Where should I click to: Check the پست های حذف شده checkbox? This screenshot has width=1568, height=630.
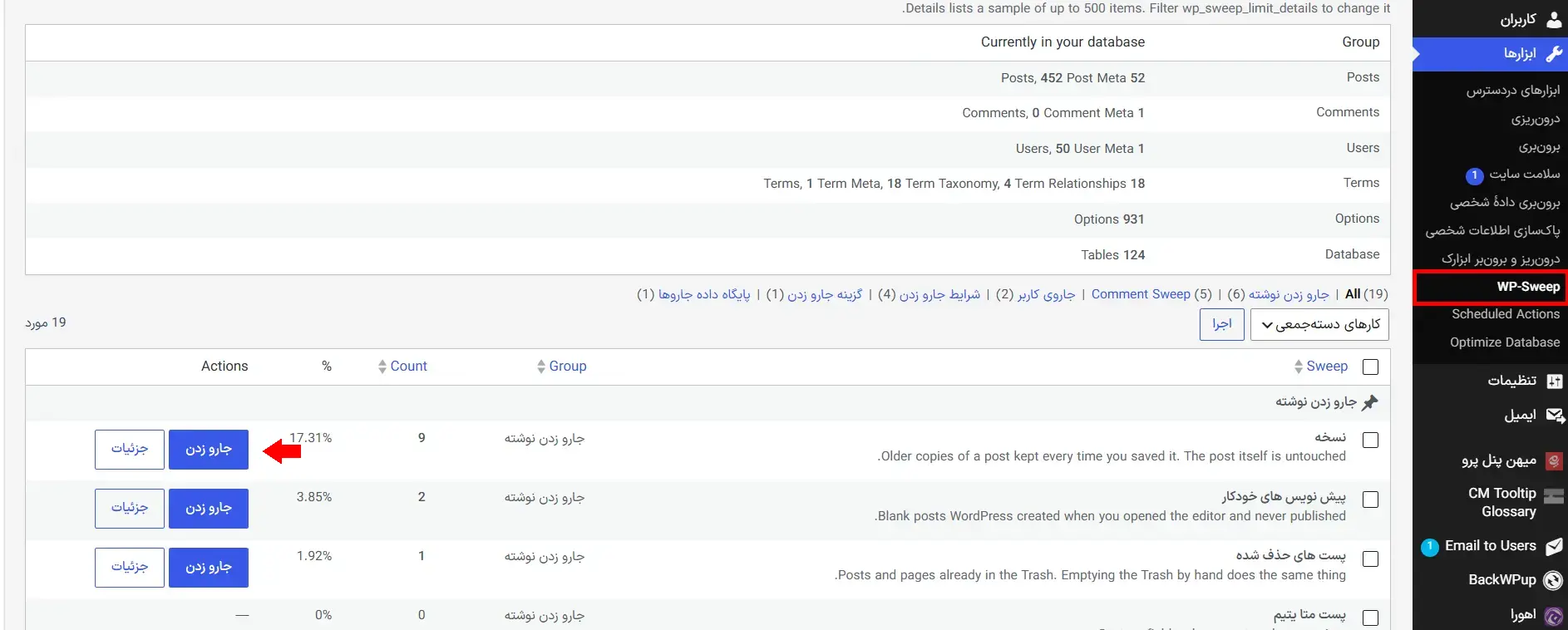point(1371,559)
